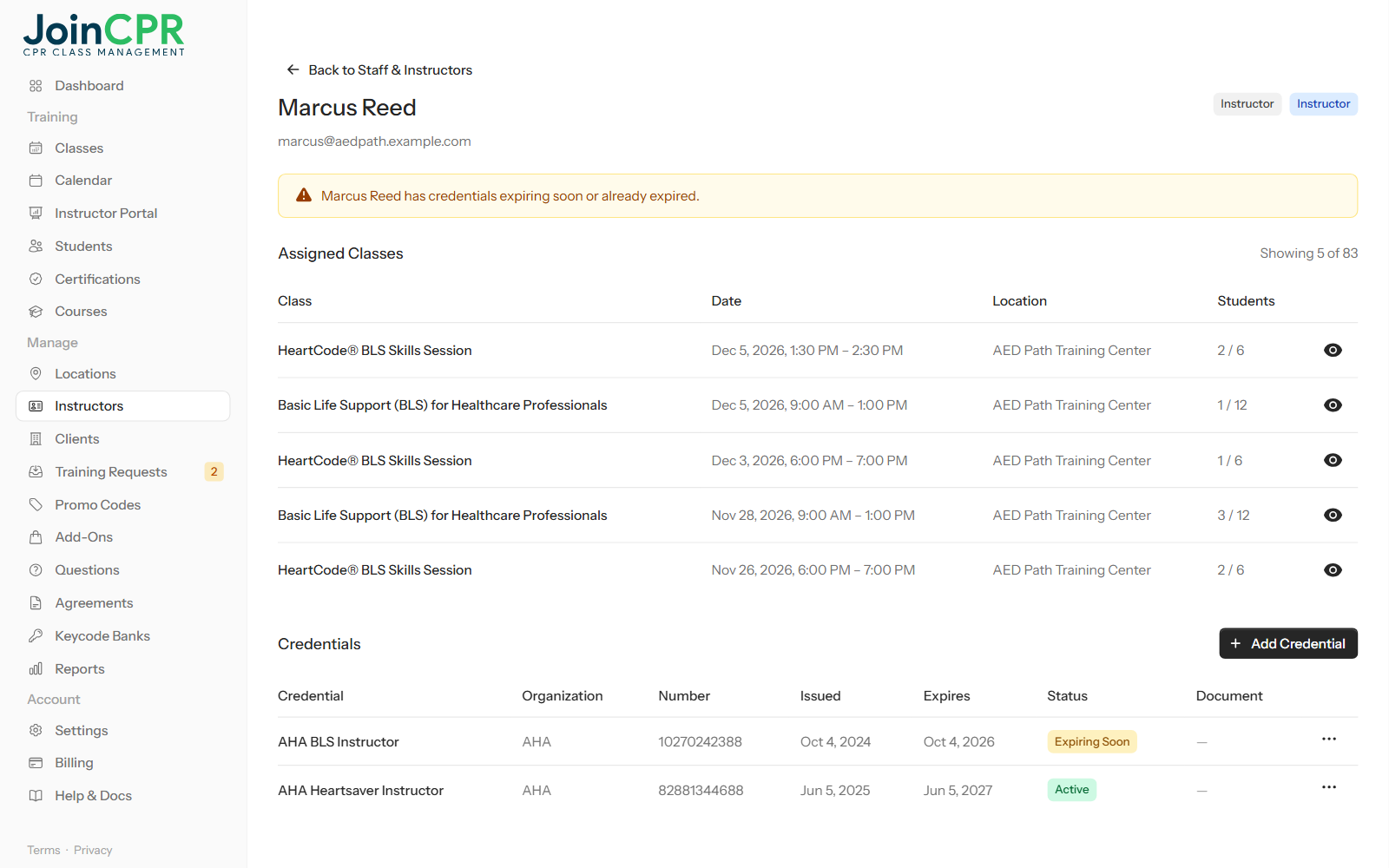The image size is (1389, 868).
Task: Click the Expiring Soon status badge
Action: point(1092,742)
